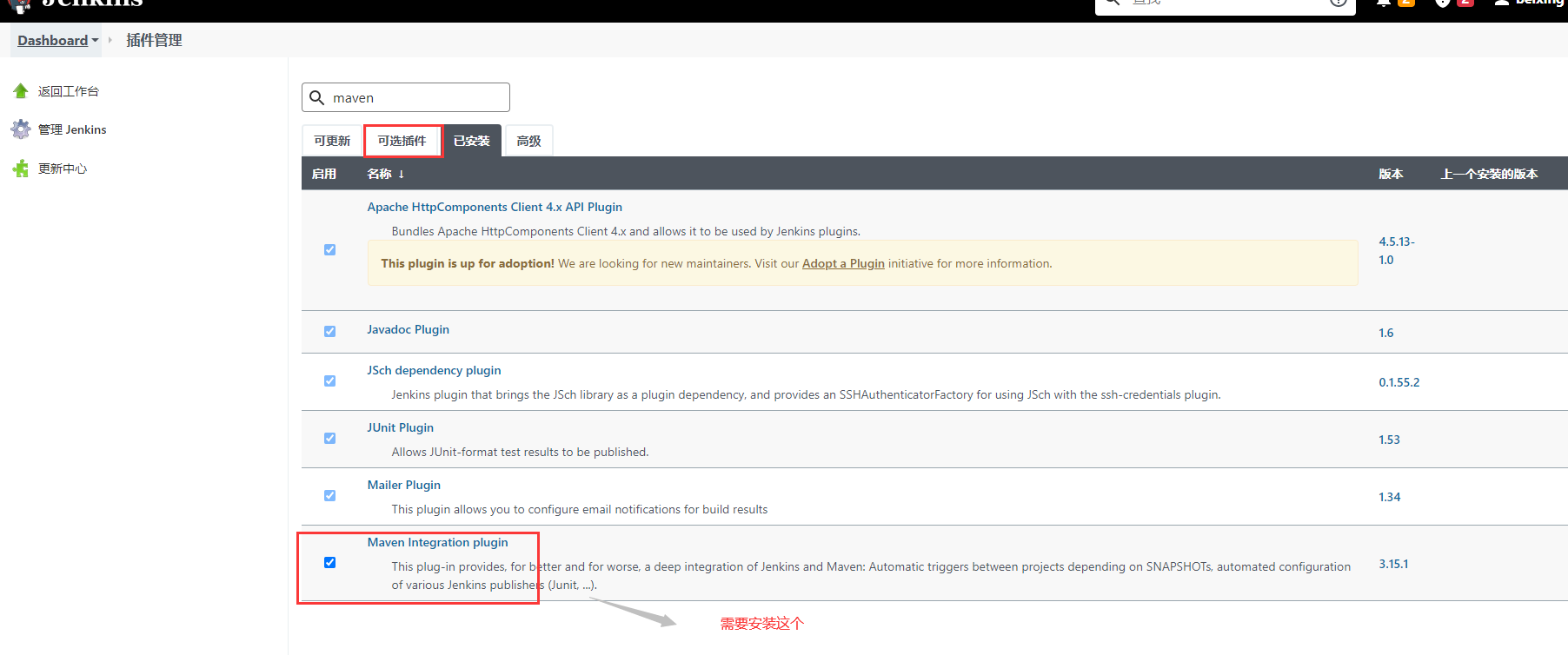Follow the Adopt a Plugin link
Screen dimensions: 1568x655
coord(843,263)
